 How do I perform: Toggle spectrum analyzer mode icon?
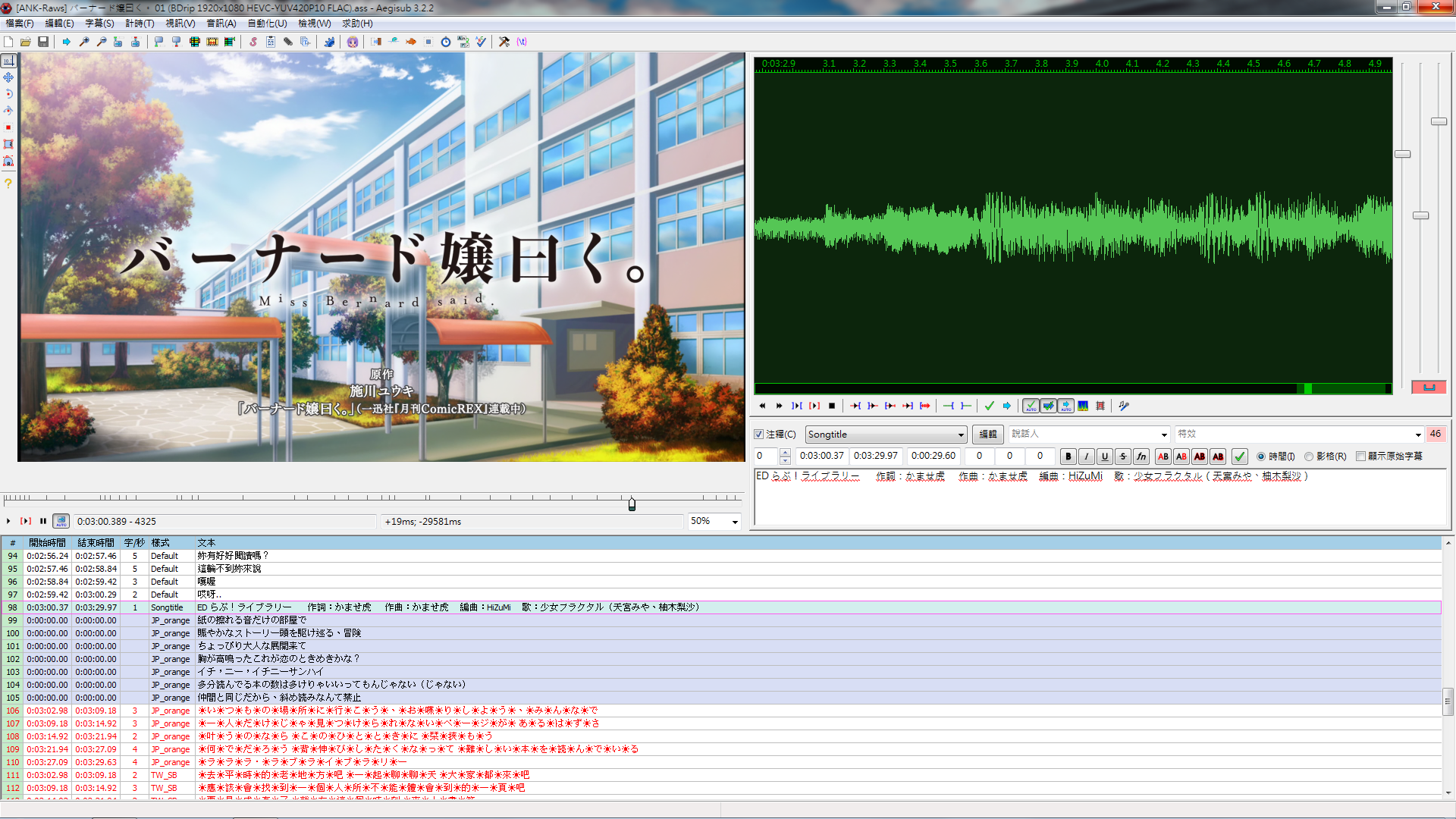click(x=1083, y=406)
